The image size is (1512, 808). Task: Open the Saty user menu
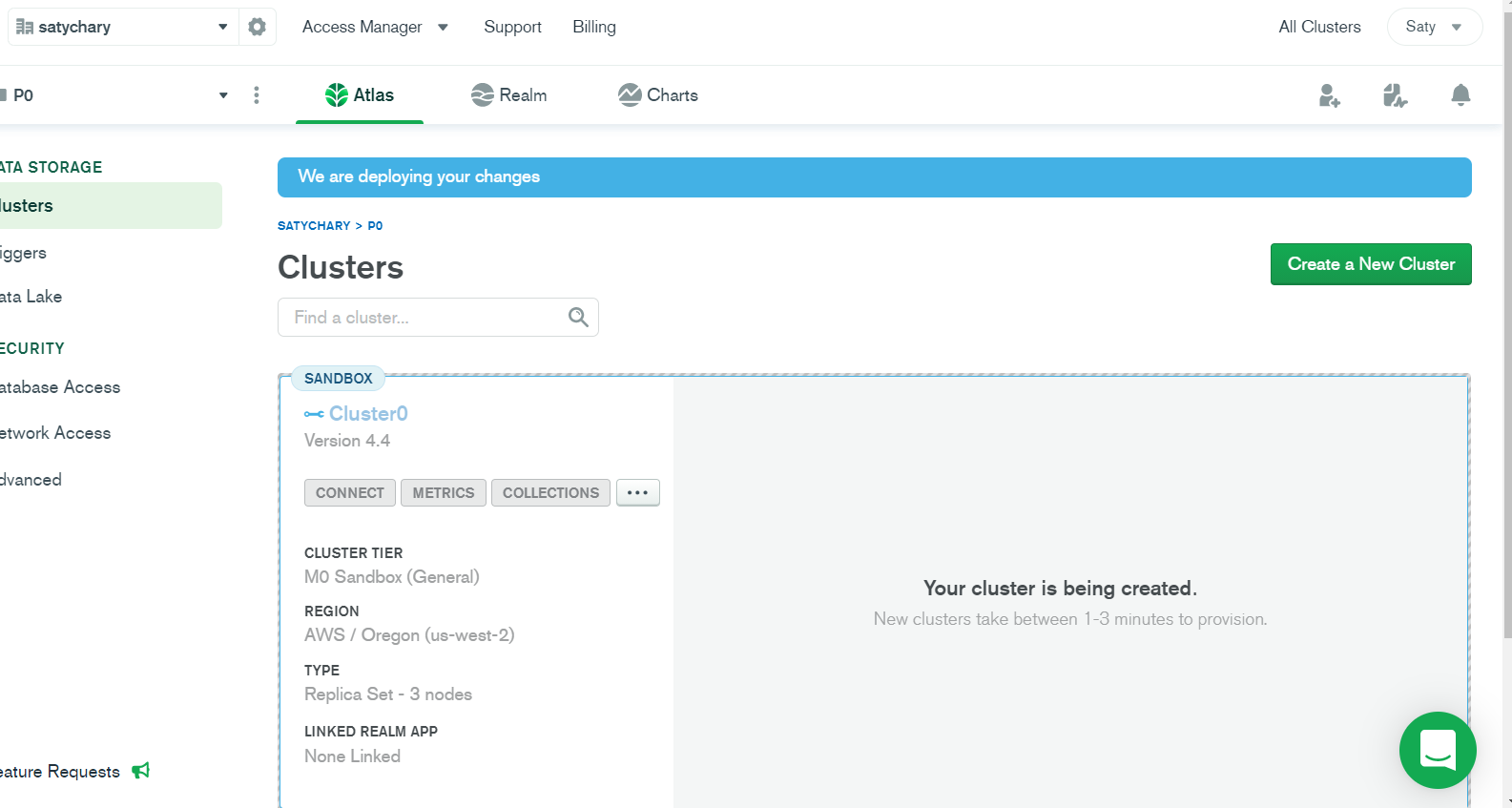coord(1434,27)
